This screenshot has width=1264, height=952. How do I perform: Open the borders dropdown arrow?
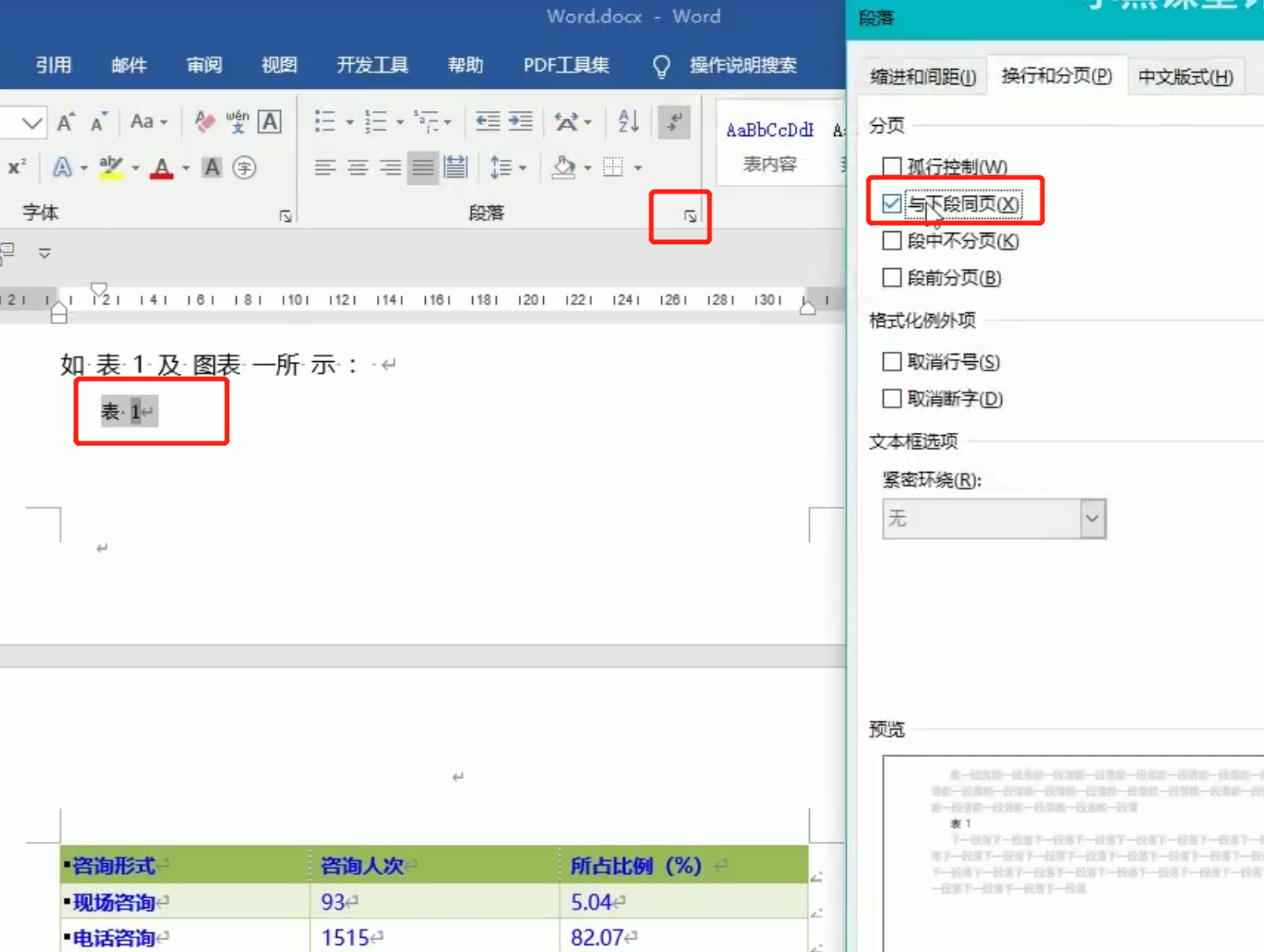click(x=638, y=168)
